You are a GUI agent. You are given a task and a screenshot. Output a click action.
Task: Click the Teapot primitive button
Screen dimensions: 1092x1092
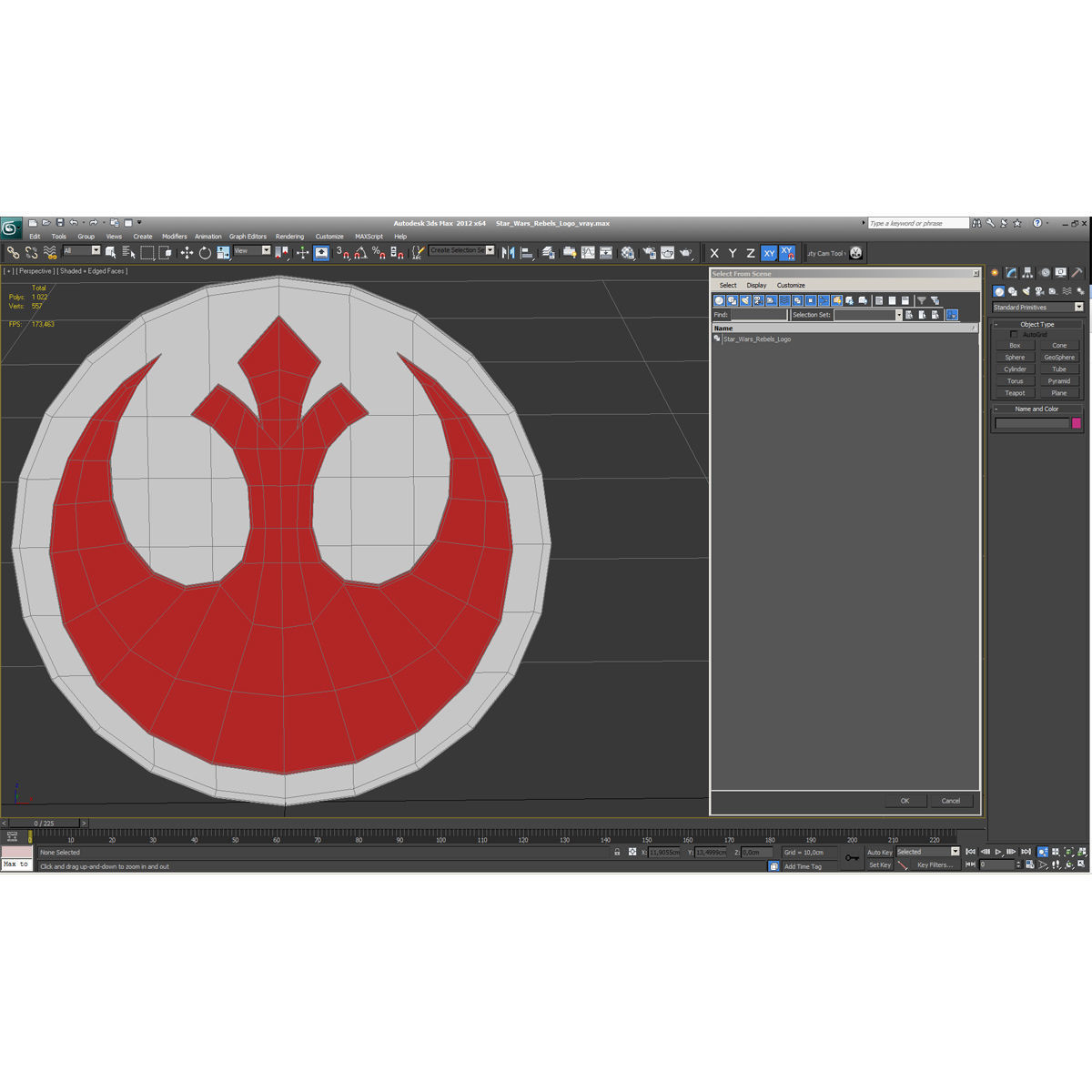[x=1015, y=393]
